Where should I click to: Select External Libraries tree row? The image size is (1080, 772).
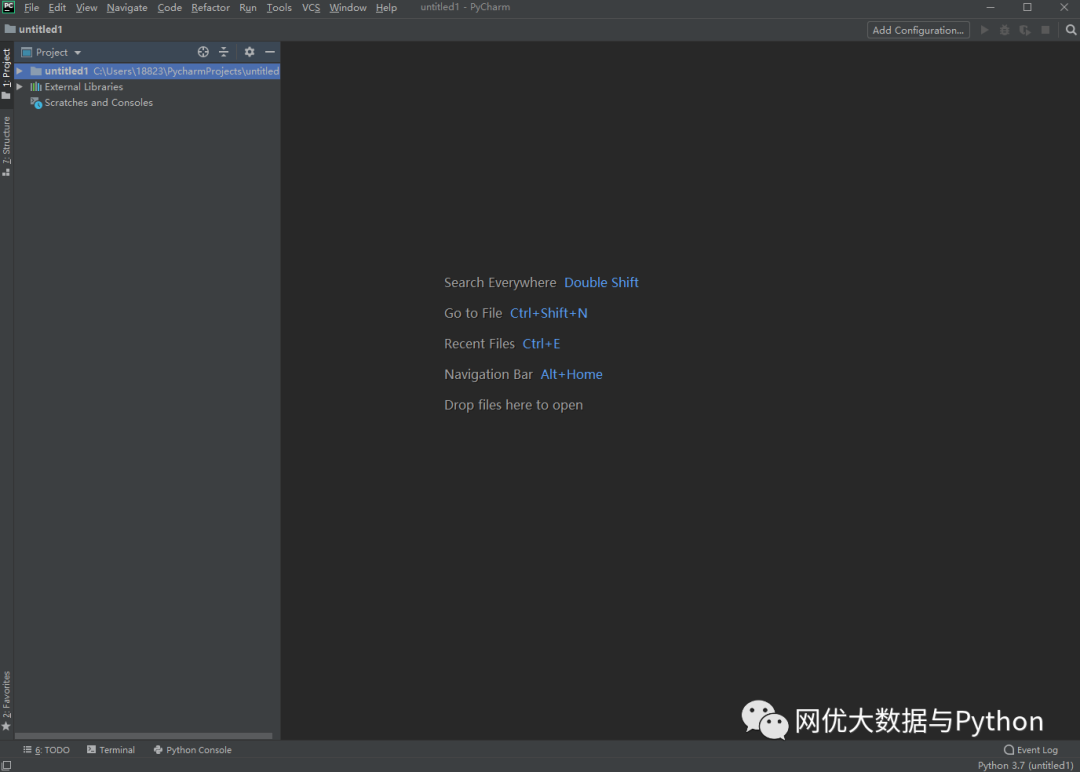click(x=147, y=87)
